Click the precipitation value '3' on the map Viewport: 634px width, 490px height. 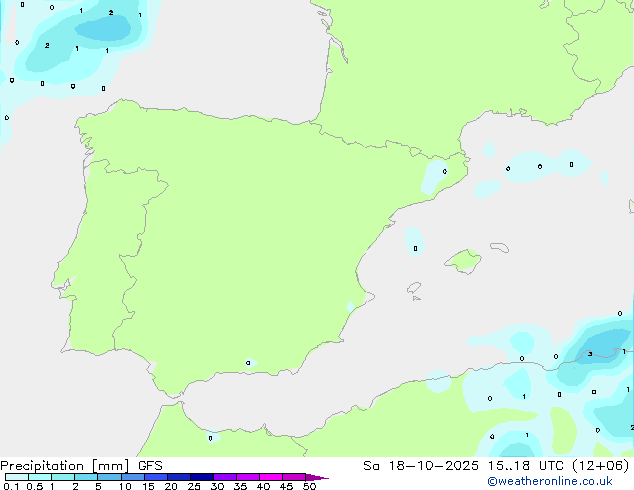[x=590, y=354]
